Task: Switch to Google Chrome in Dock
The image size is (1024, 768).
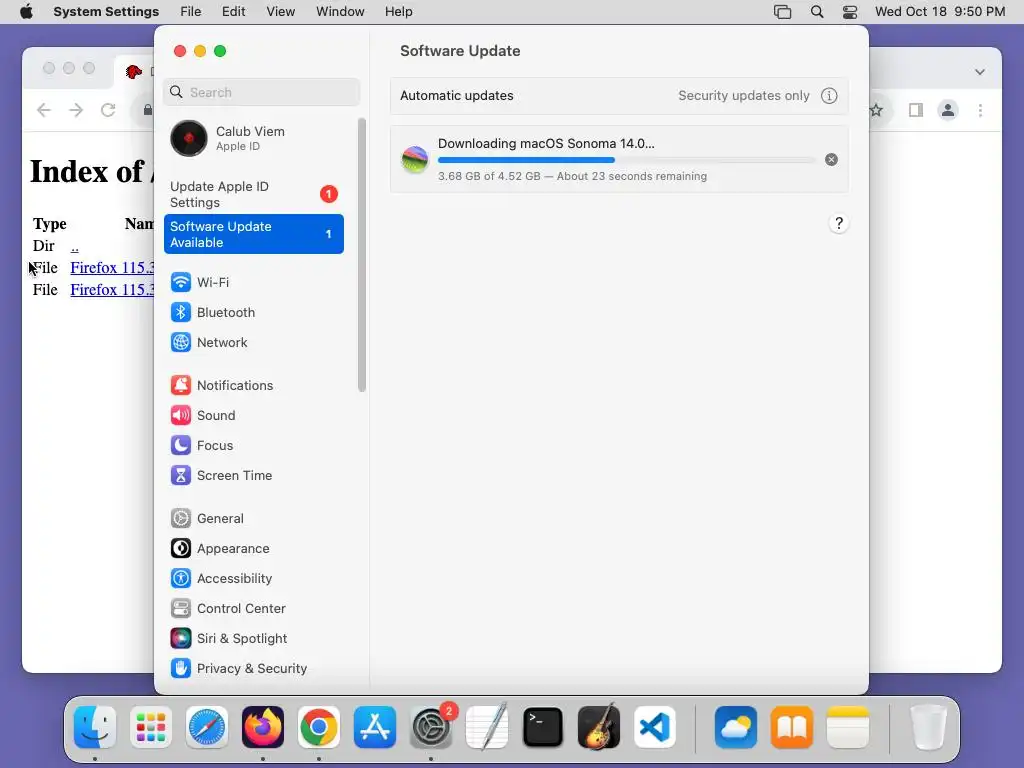Action: (x=319, y=727)
